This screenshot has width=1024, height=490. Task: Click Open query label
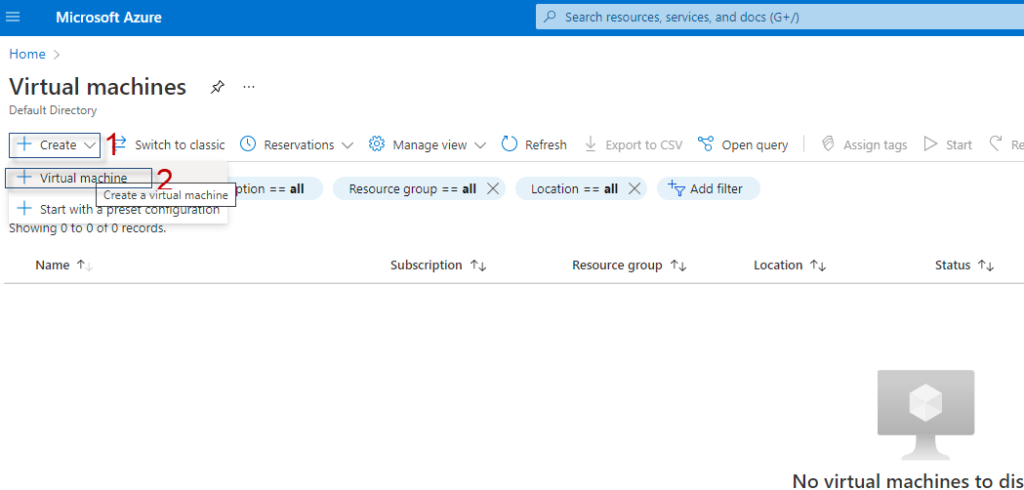(x=755, y=145)
